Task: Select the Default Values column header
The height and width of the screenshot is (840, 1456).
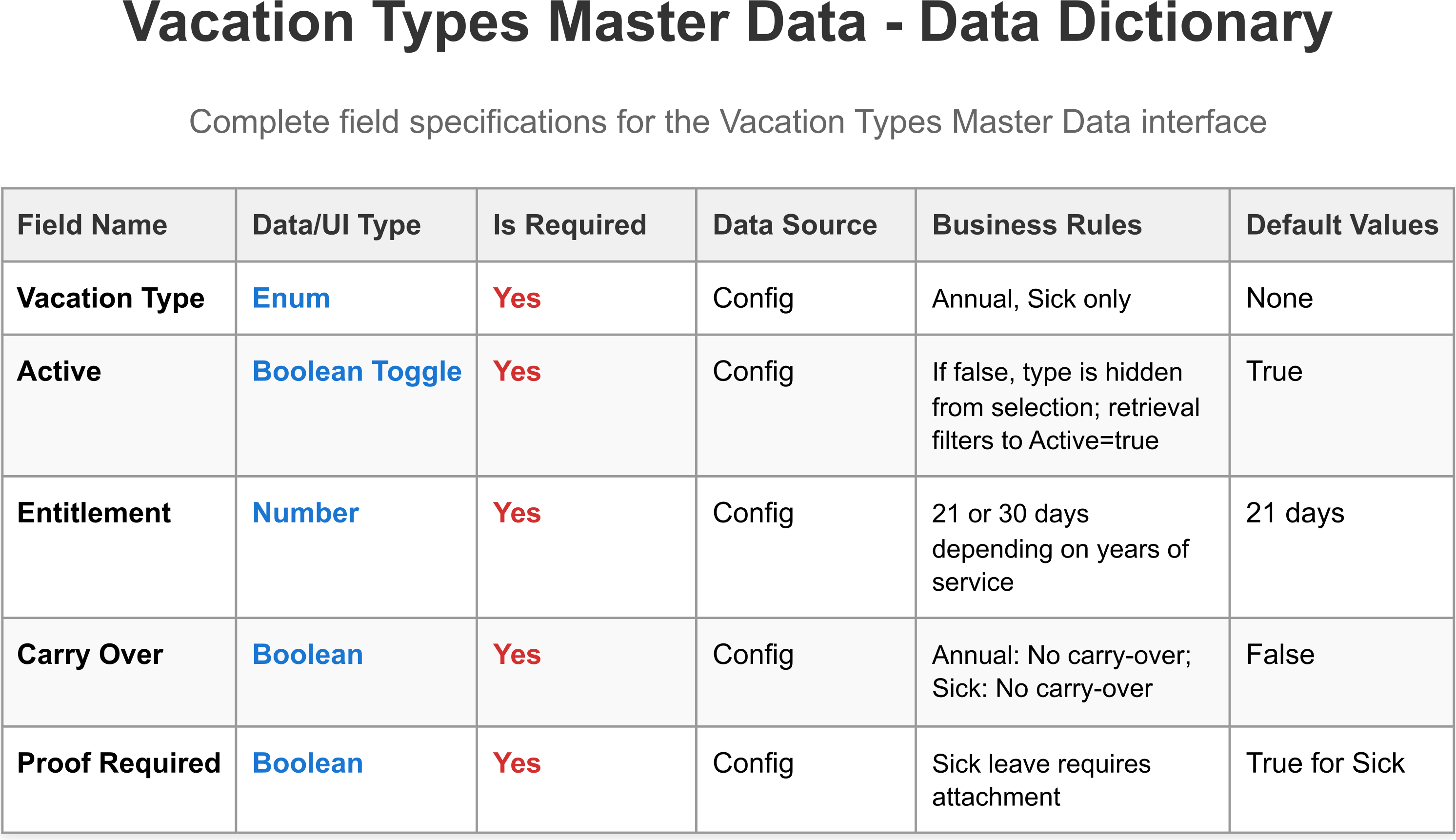Action: (x=1342, y=225)
